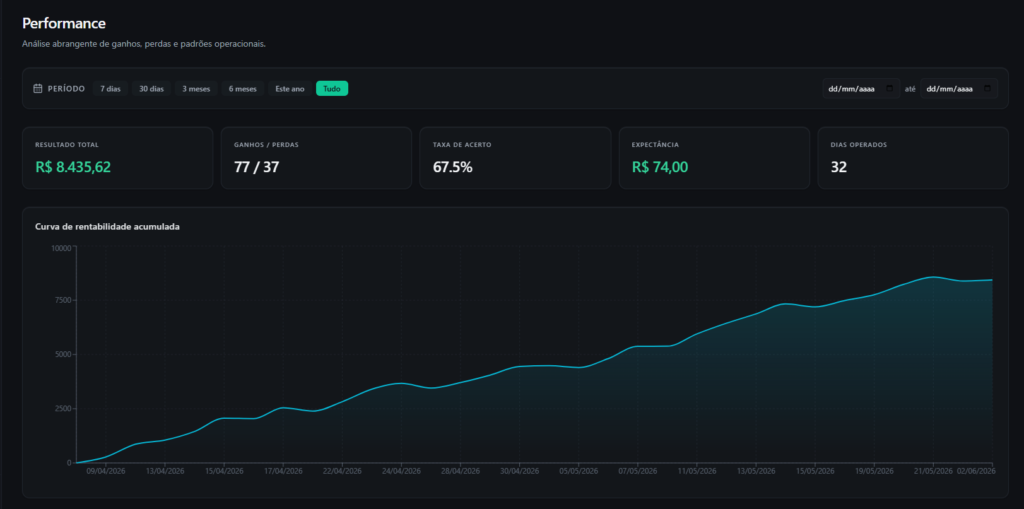Choose the 3 meses period option
Viewport: 1024px width, 509px height.
(x=196, y=88)
